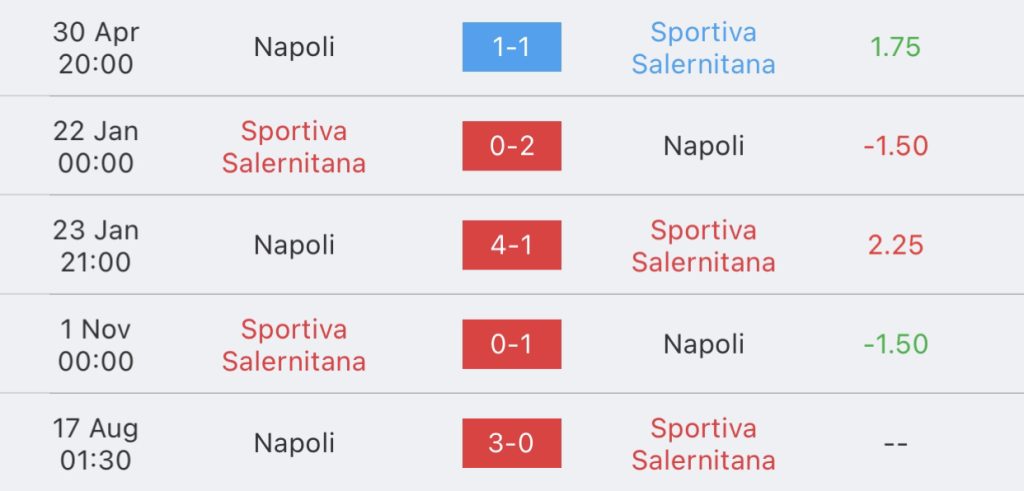Click the blue 1-1 score badge
The height and width of the screenshot is (491, 1024).
[511, 47]
